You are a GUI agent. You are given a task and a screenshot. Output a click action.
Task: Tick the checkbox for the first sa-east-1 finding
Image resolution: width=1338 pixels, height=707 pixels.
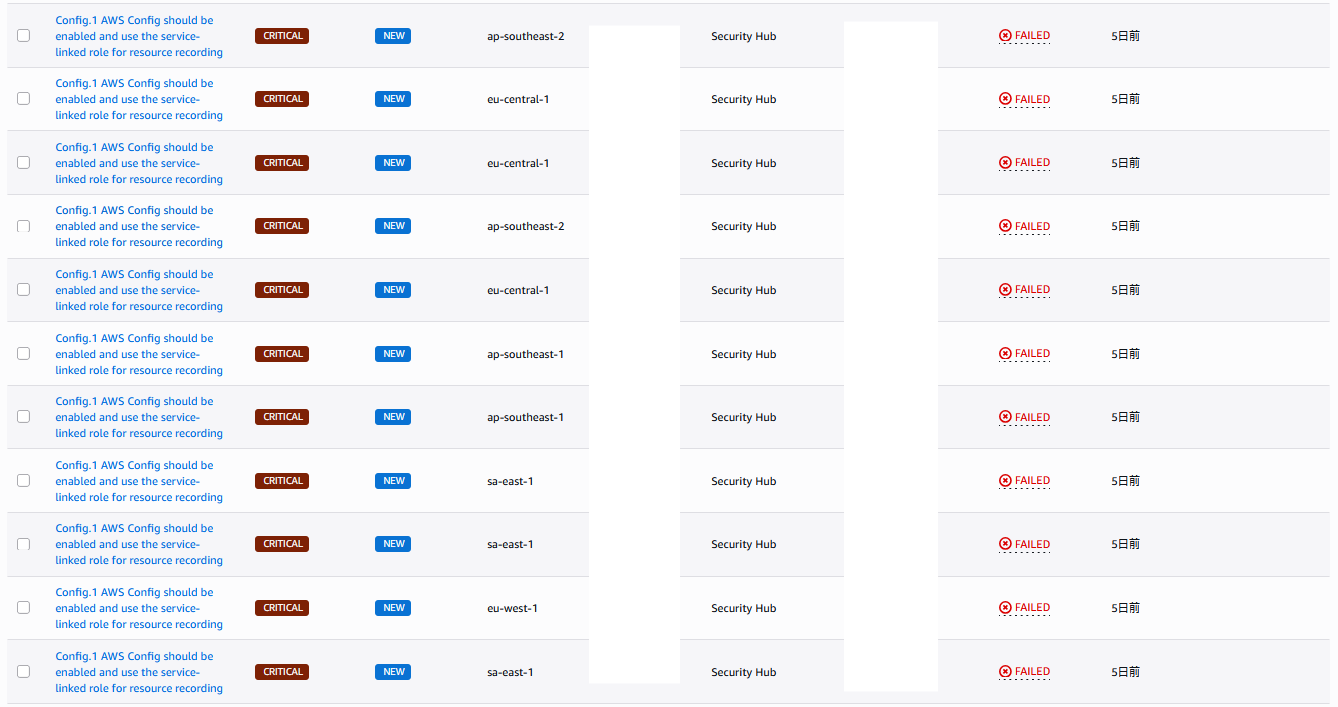click(x=24, y=481)
